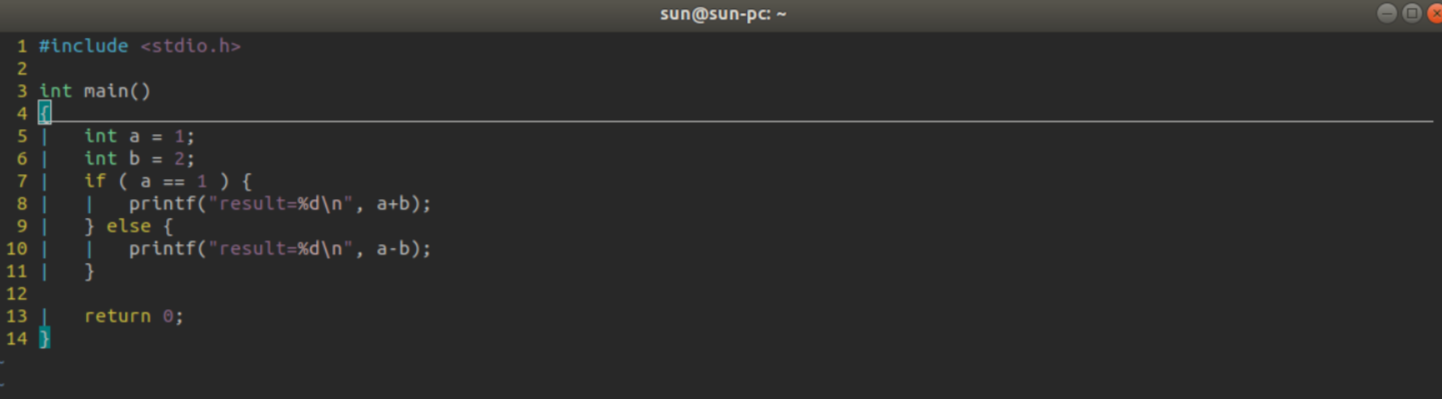
Task: Maximize the terminal window
Action: pos(1412,13)
